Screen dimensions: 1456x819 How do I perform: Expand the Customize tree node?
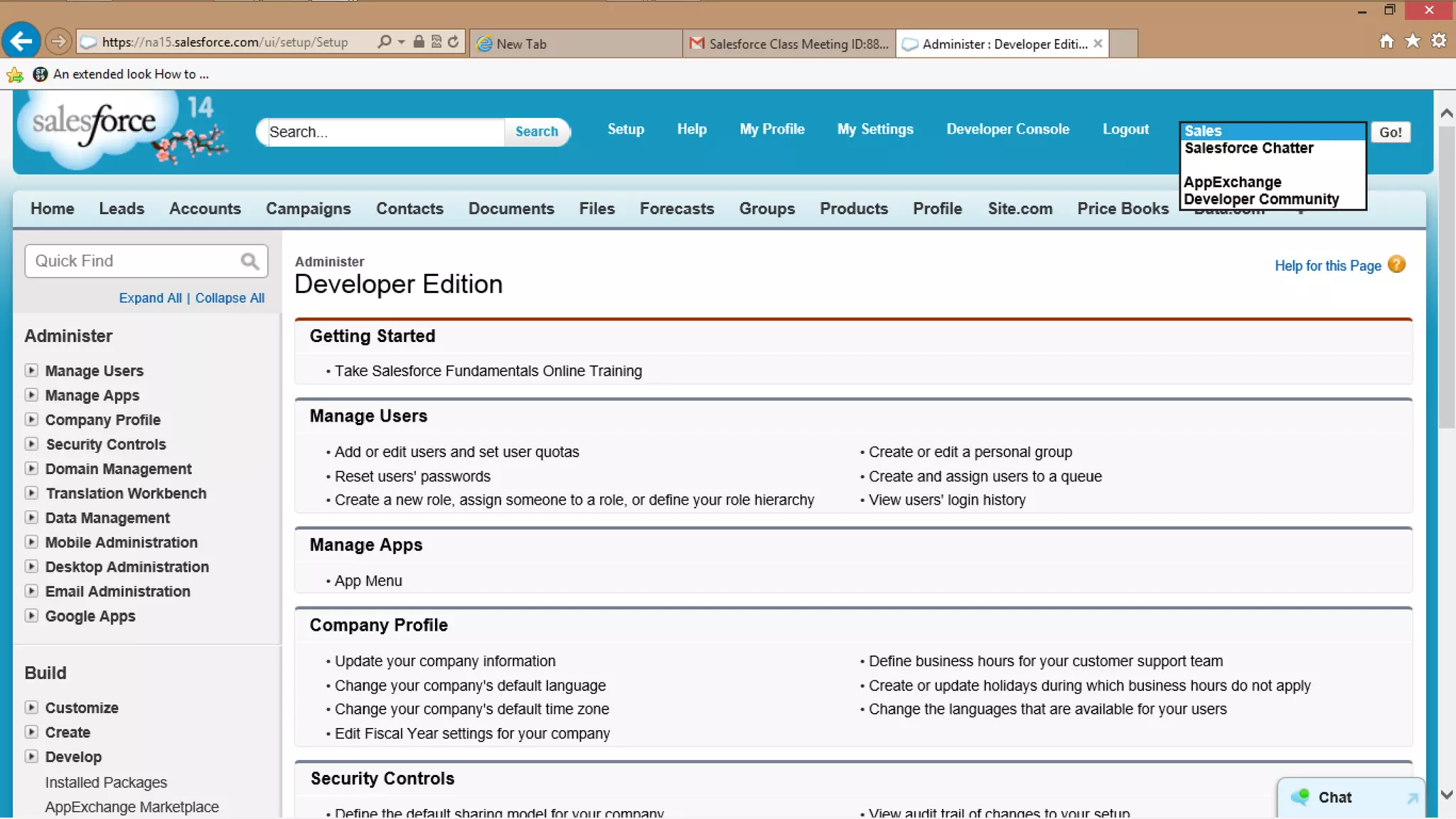(x=31, y=707)
